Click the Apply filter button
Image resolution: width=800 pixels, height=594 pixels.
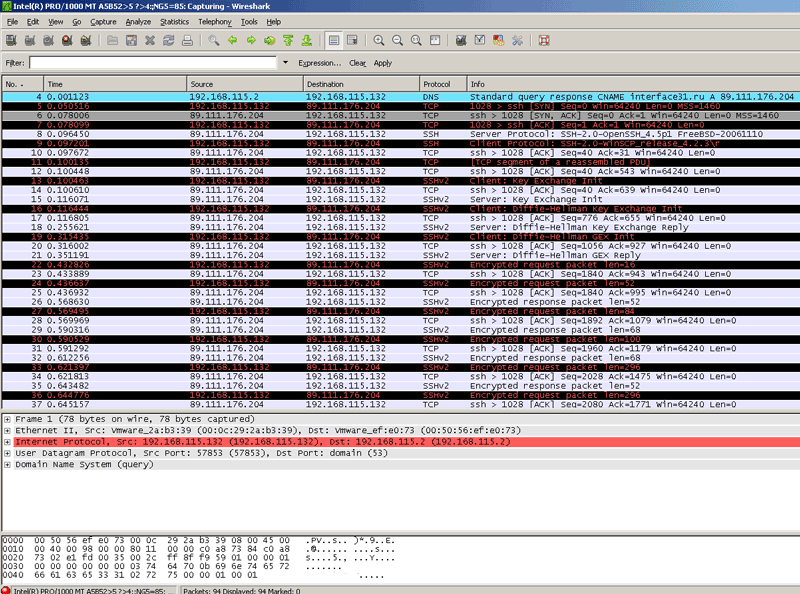pyautogui.click(x=382, y=63)
